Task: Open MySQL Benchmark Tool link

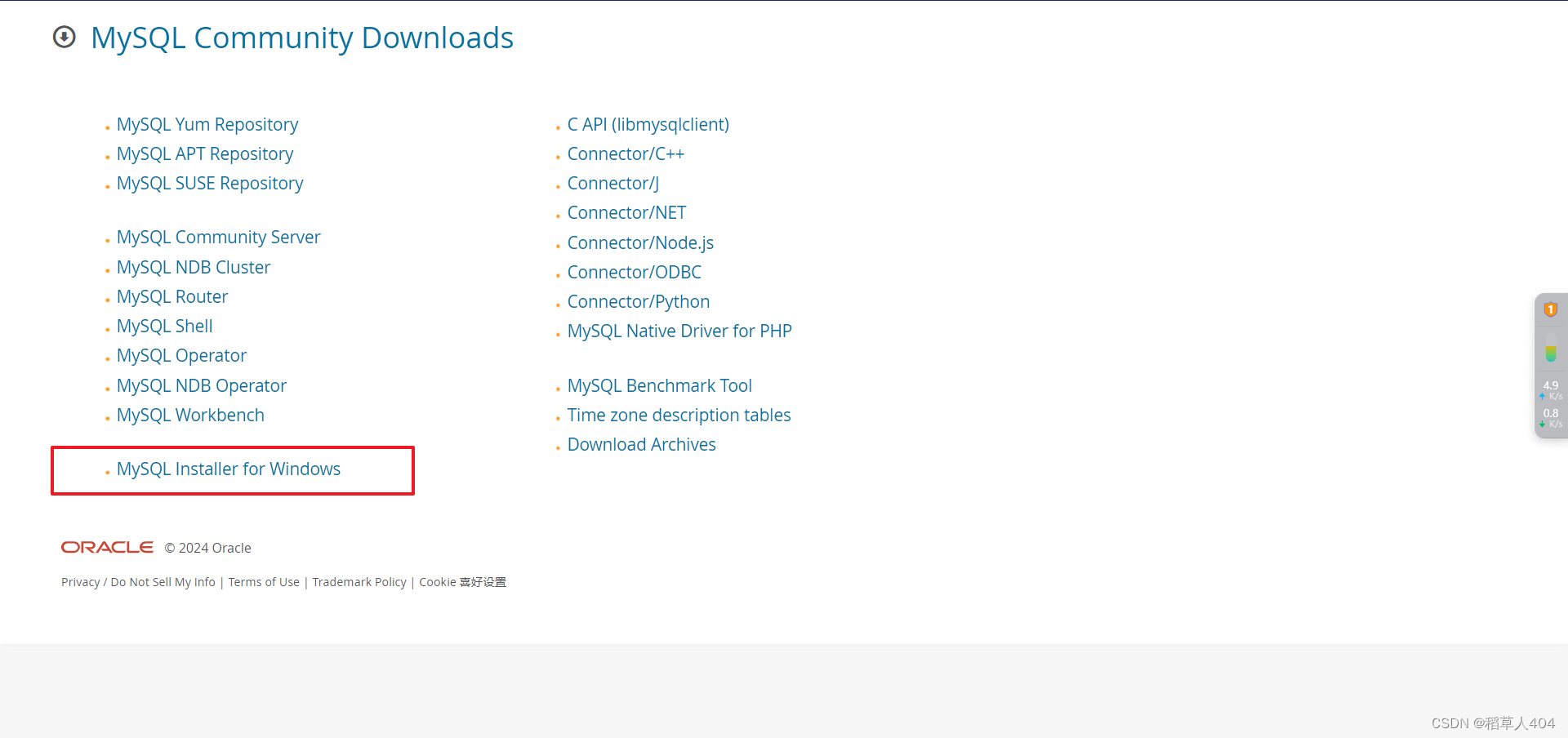Action: coord(660,386)
